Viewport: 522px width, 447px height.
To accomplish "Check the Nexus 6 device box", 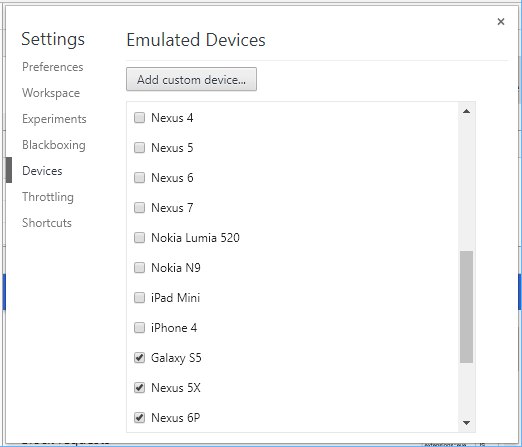I will coord(139,178).
